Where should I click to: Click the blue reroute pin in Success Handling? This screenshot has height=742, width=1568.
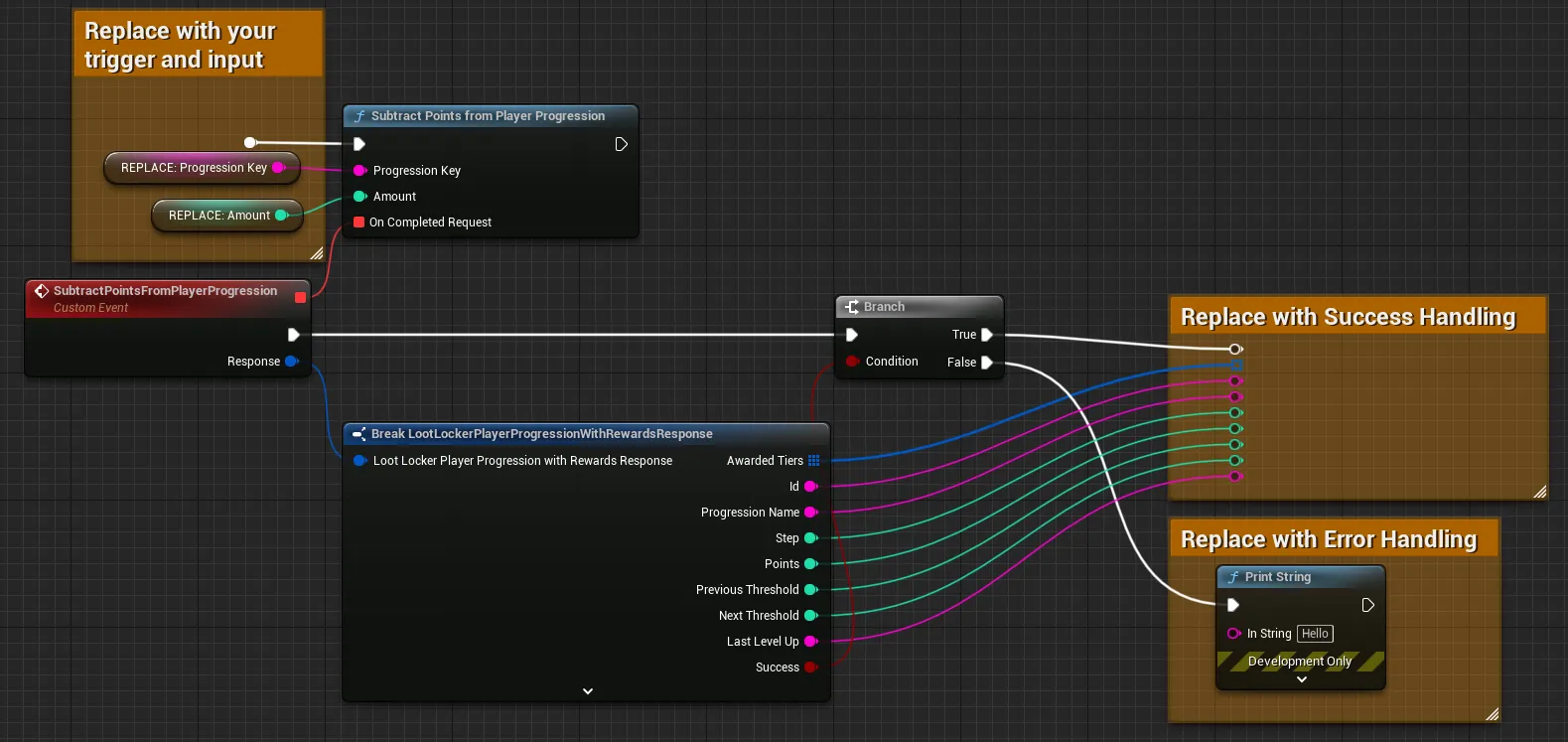point(1236,365)
